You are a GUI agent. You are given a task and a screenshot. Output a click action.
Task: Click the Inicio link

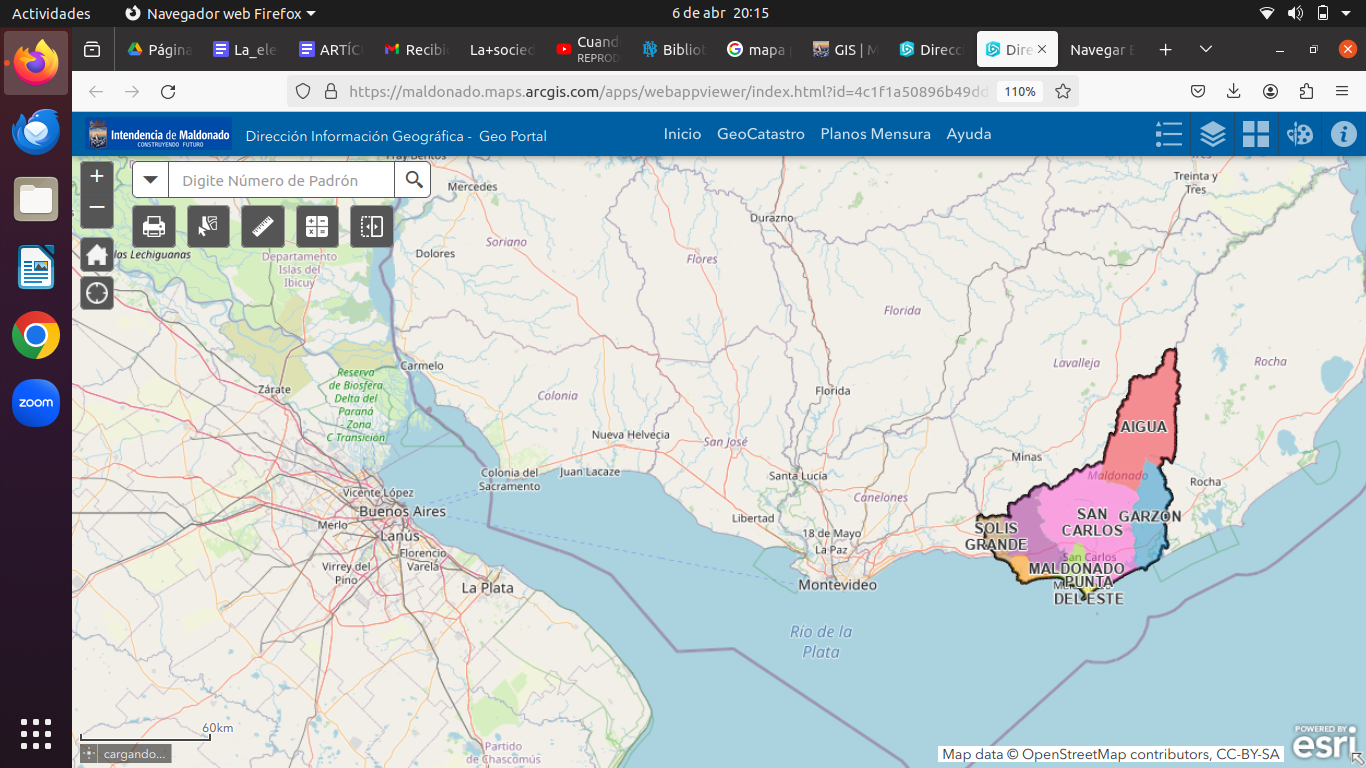point(682,134)
